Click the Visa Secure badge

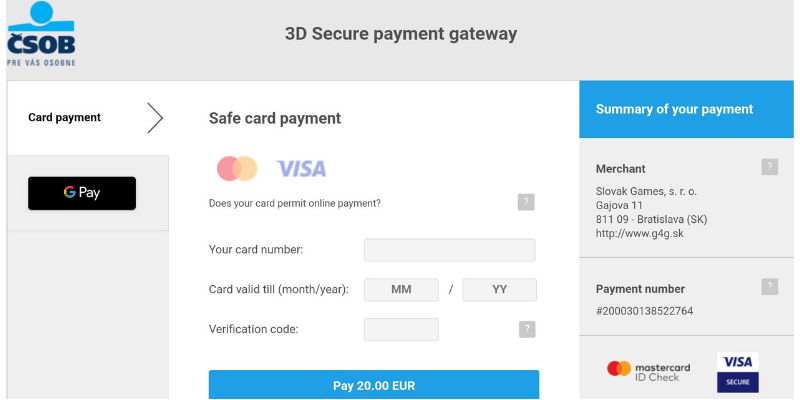tap(738, 371)
